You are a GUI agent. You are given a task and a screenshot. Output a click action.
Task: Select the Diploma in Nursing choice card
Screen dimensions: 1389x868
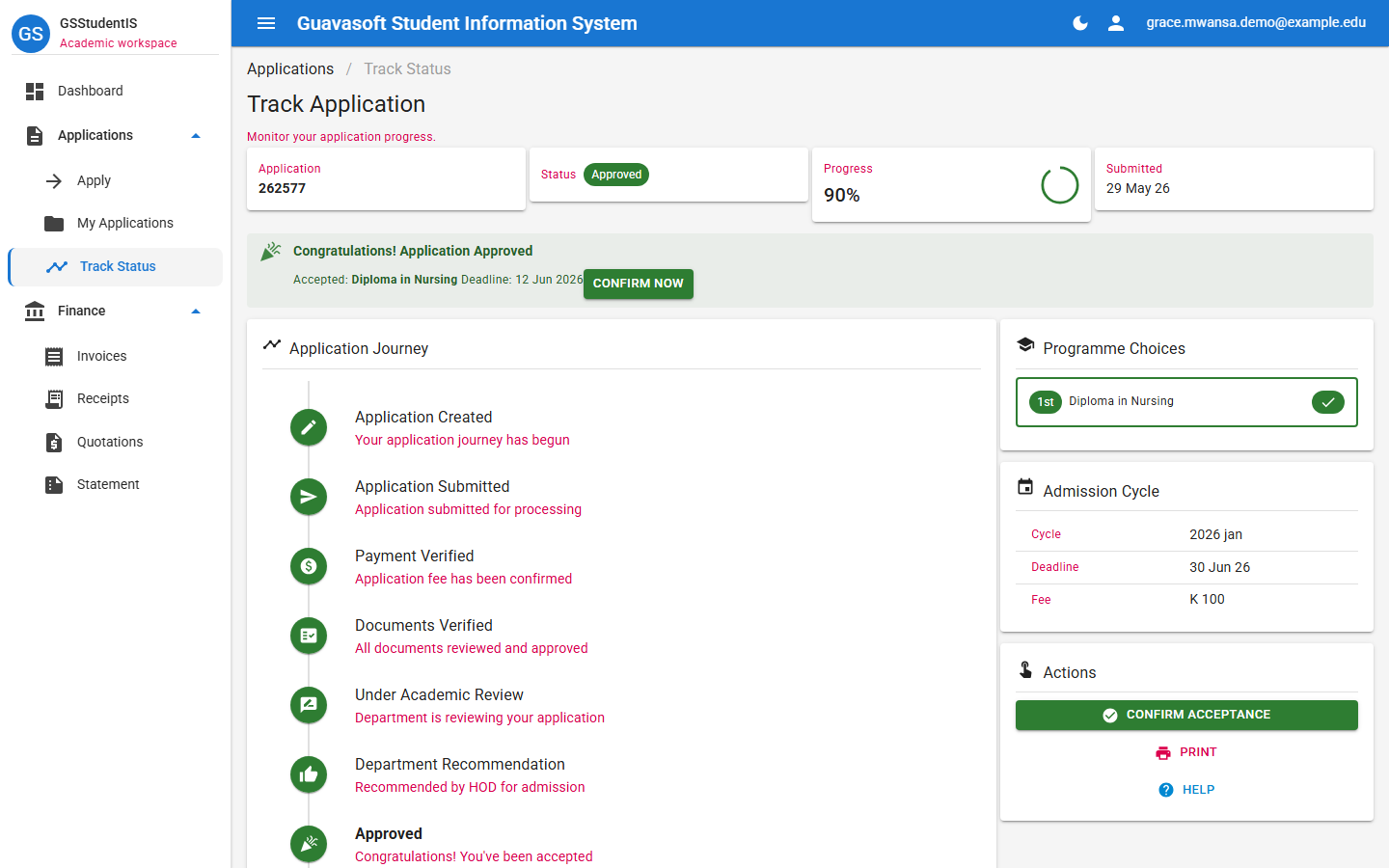click(1186, 402)
